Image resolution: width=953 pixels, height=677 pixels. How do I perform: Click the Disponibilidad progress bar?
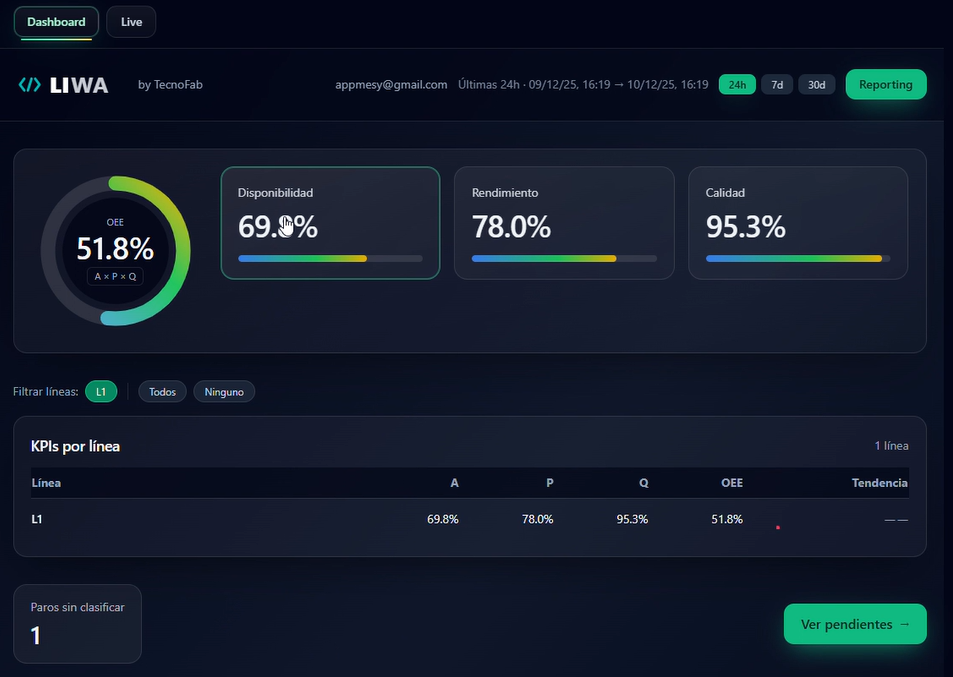[330, 259]
